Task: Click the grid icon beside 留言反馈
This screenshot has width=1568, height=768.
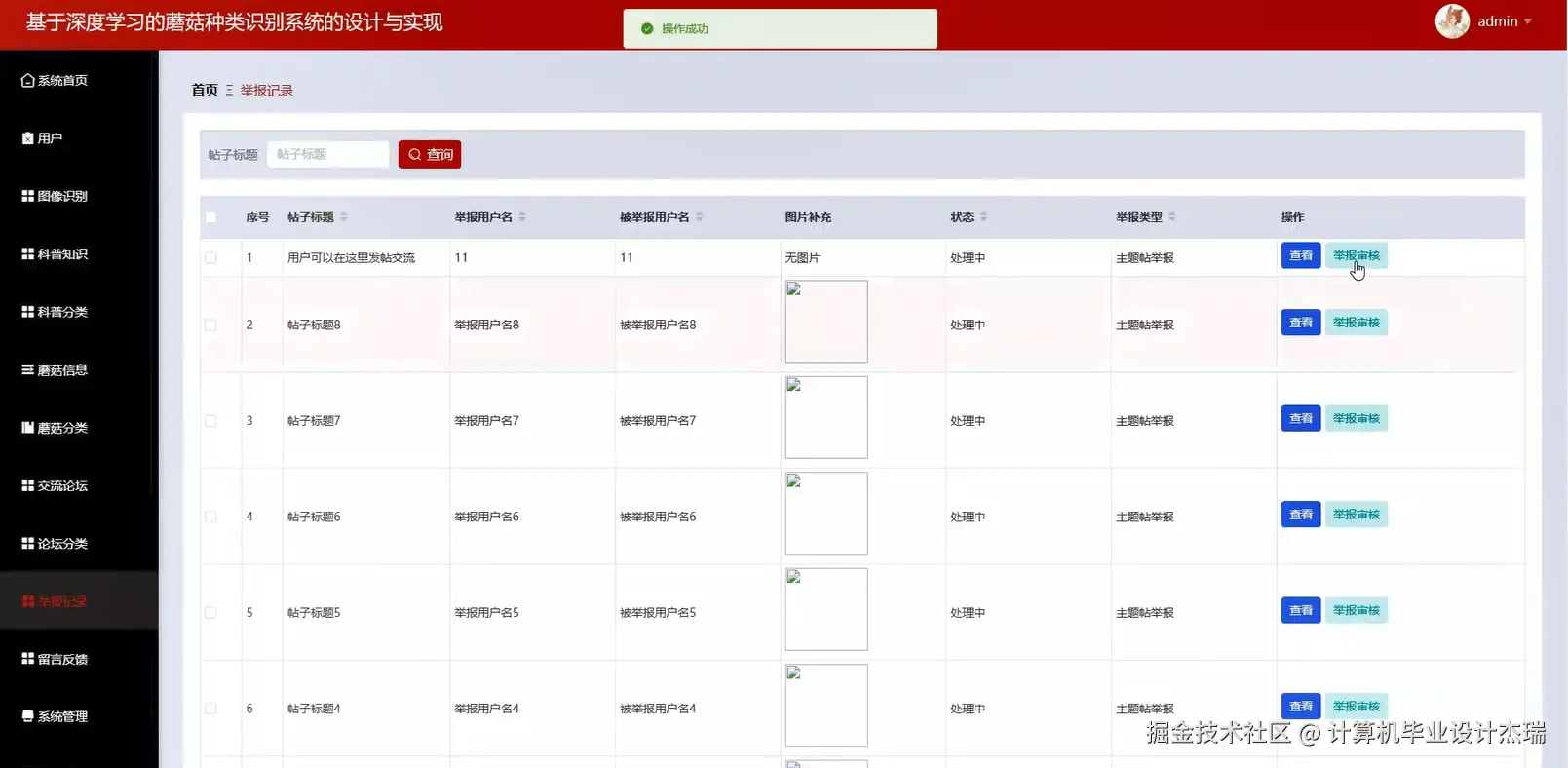Action: coord(27,659)
